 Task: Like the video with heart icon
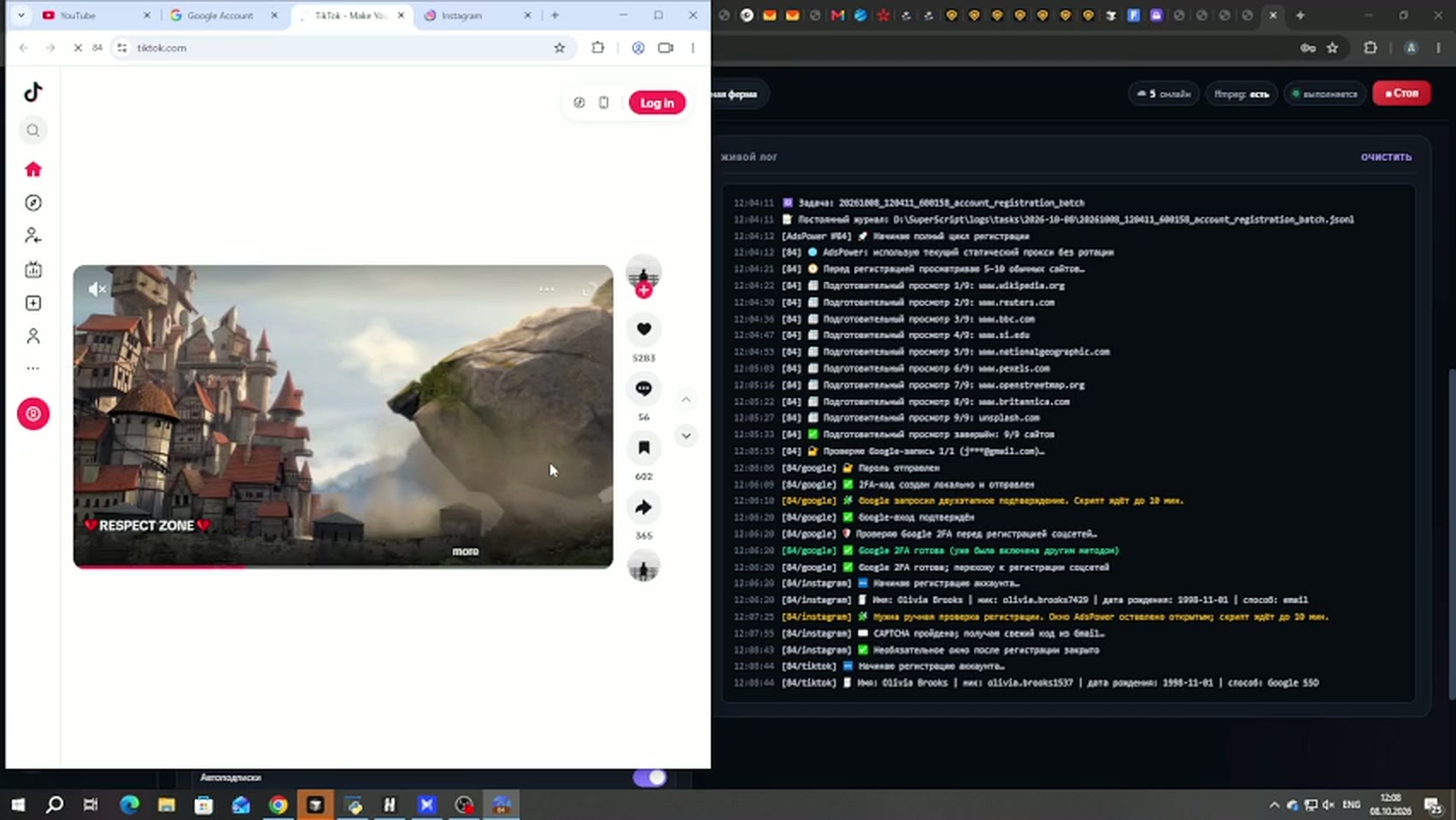(x=643, y=329)
